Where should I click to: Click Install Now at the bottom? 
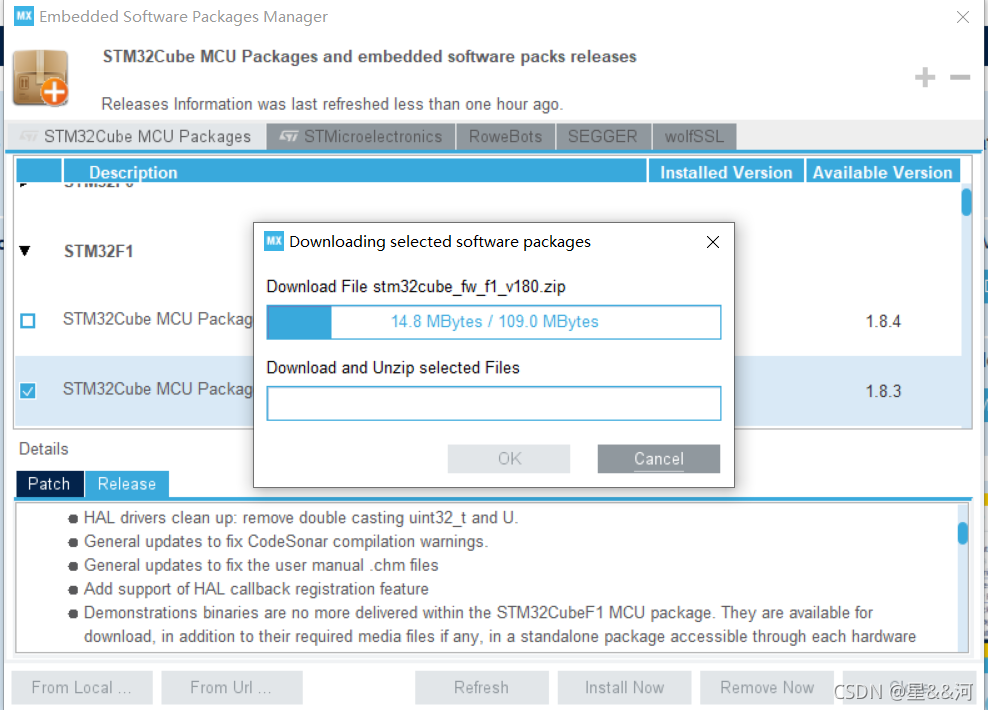tap(624, 687)
